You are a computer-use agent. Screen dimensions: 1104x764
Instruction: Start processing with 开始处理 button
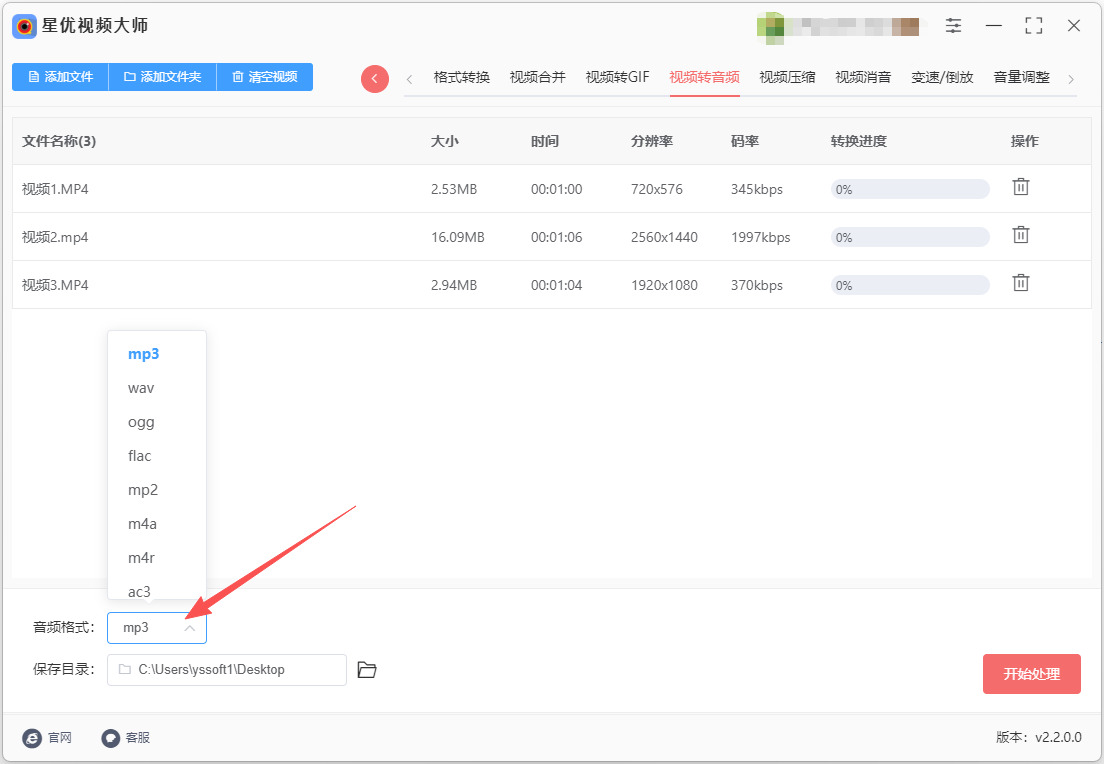tap(1031, 674)
